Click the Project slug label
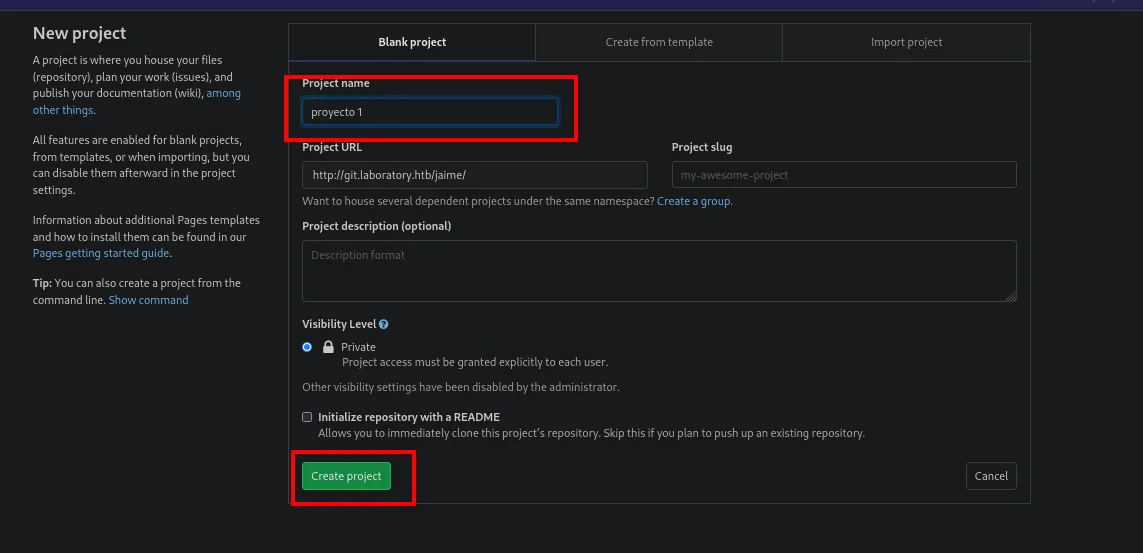1143x553 pixels. click(x=702, y=147)
